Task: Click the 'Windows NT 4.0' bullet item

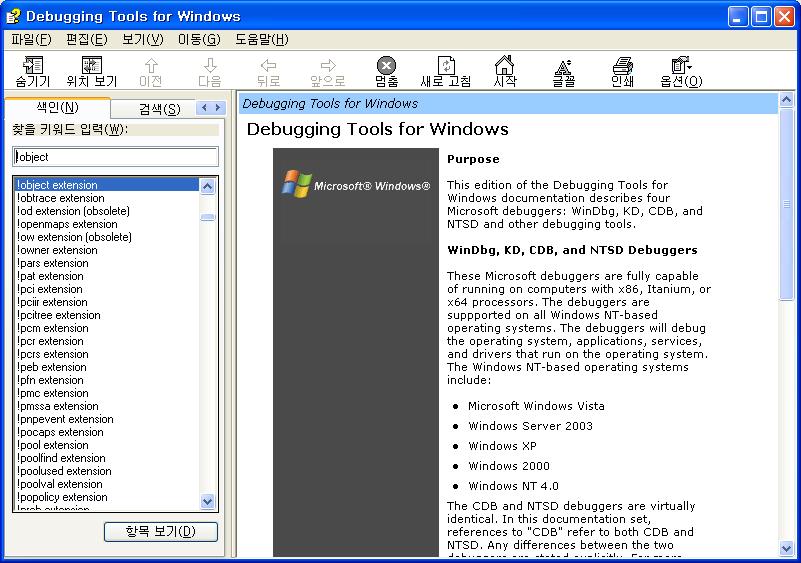Action: click(513, 486)
